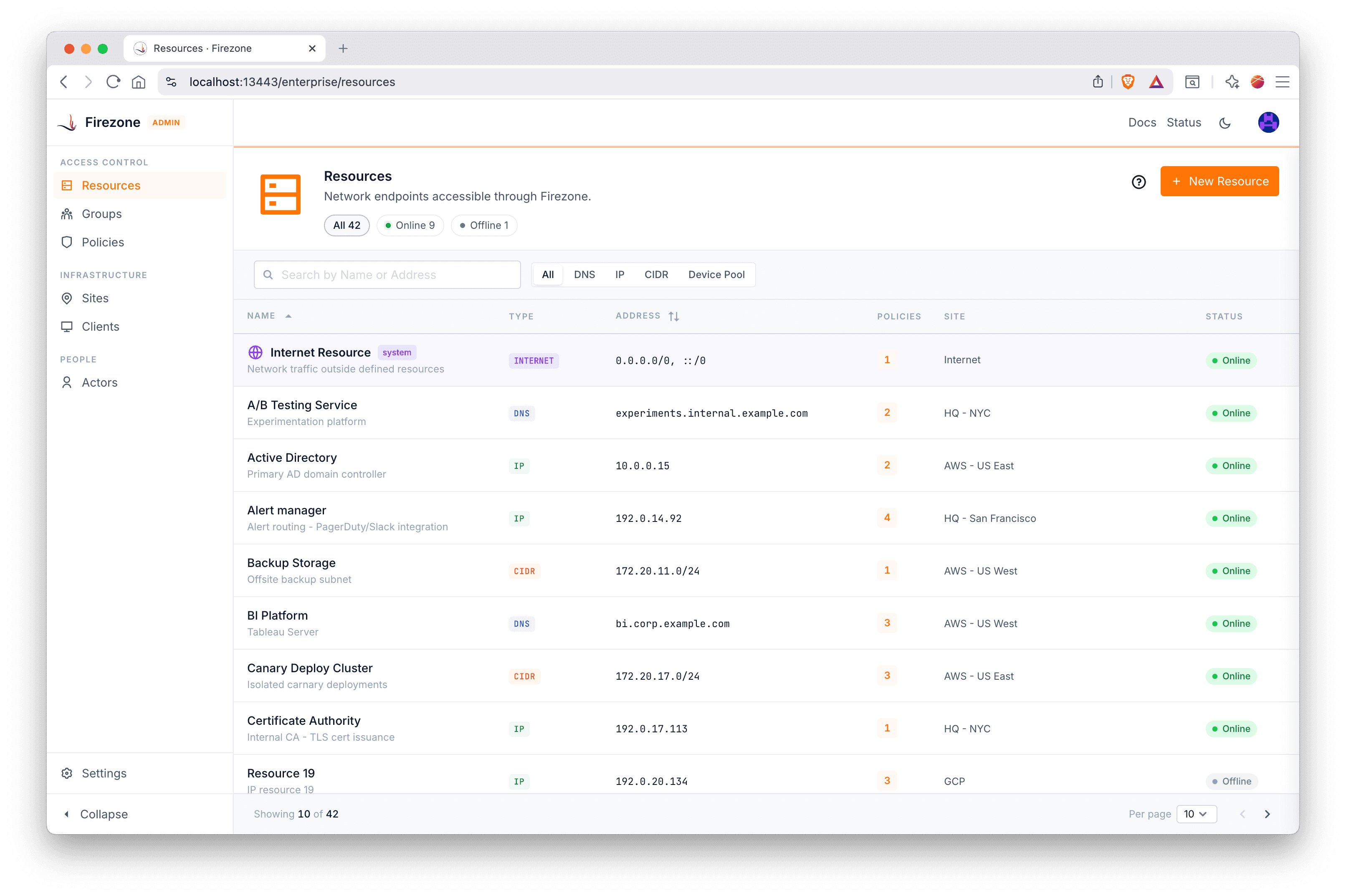Image resolution: width=1346 pixels, height=896 pixels.
Task: Create a New Resource
Action: point(1219,181)
